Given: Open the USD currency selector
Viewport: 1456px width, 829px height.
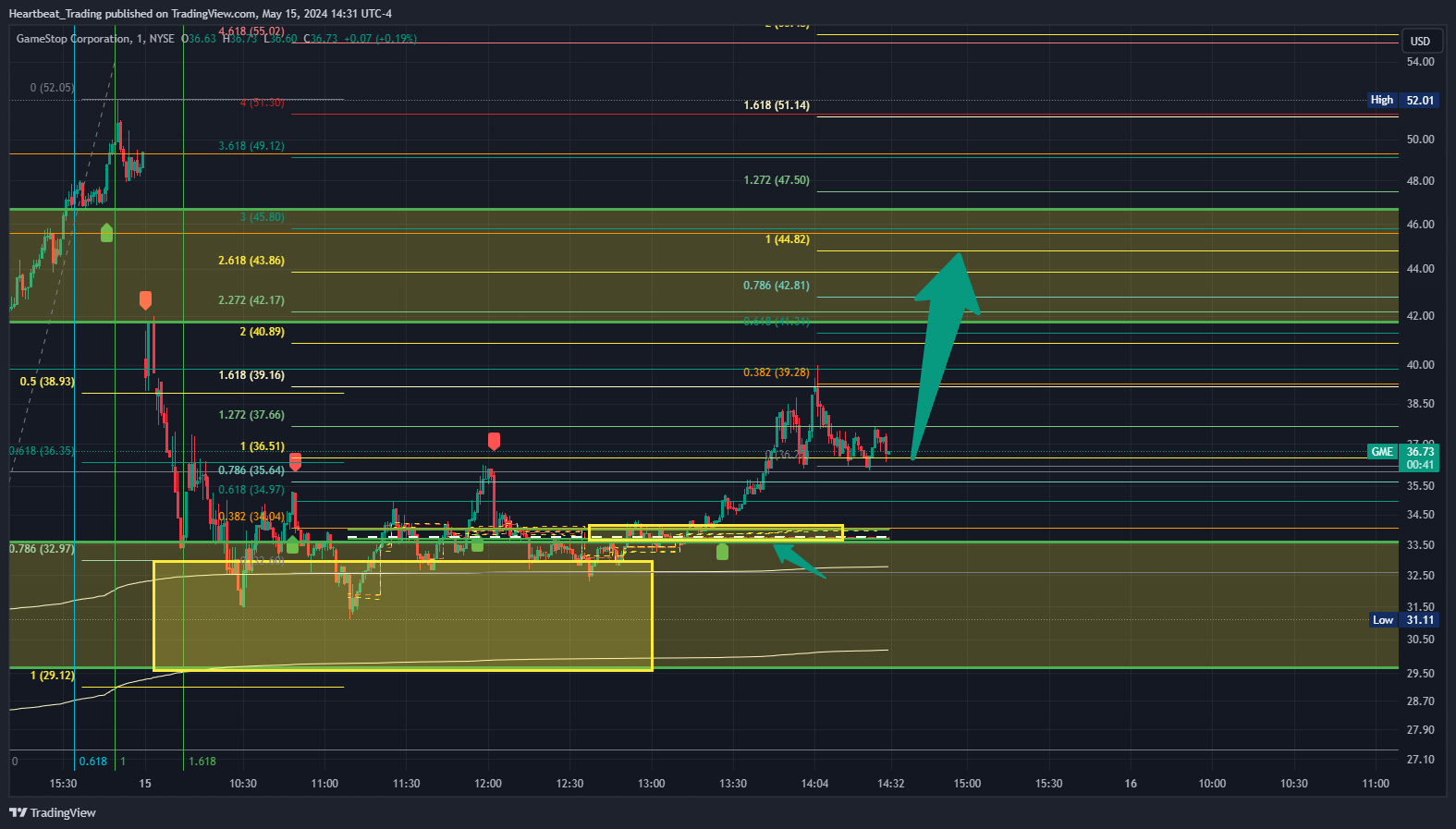Looking at the screenshot, I should pos(1420,41).
